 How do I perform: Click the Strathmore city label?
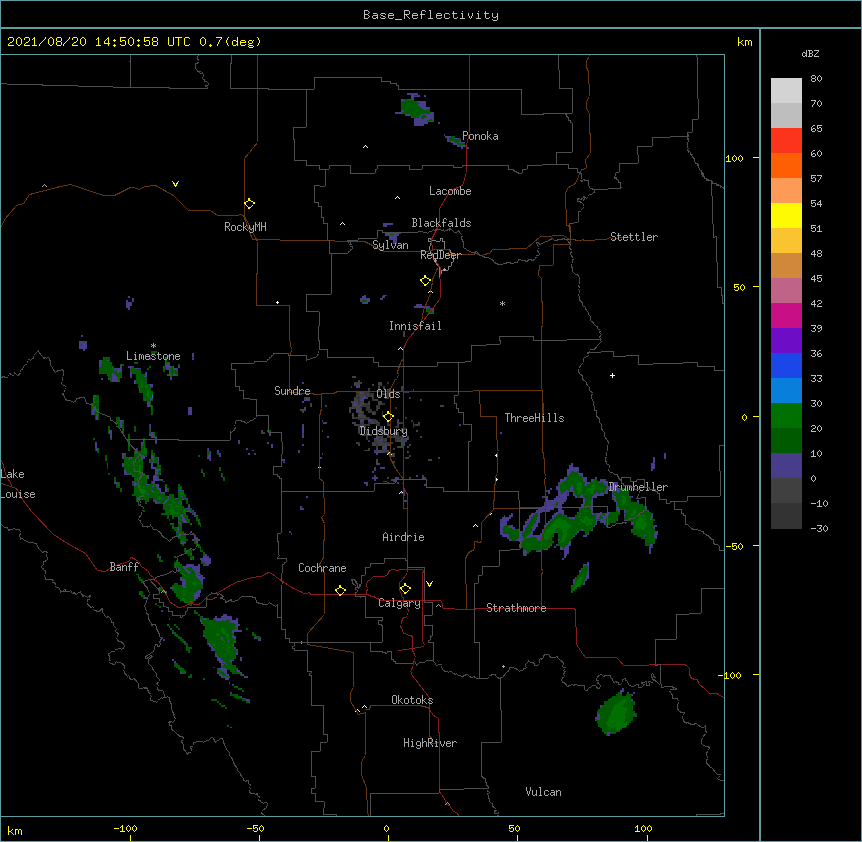(x=516, y=608)
